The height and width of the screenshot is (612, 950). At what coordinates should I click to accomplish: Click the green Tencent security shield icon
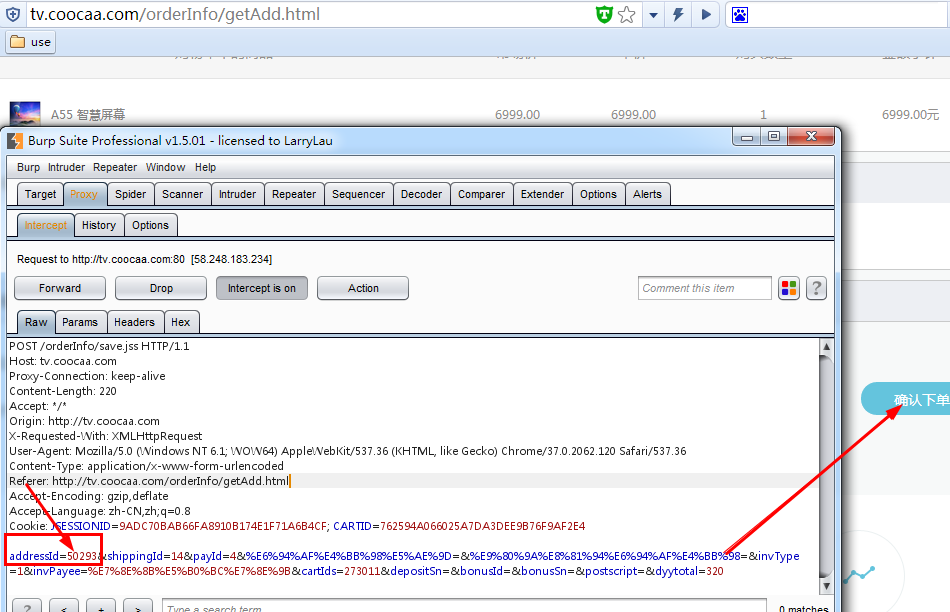pyautogui.click(x=604, y=15)
